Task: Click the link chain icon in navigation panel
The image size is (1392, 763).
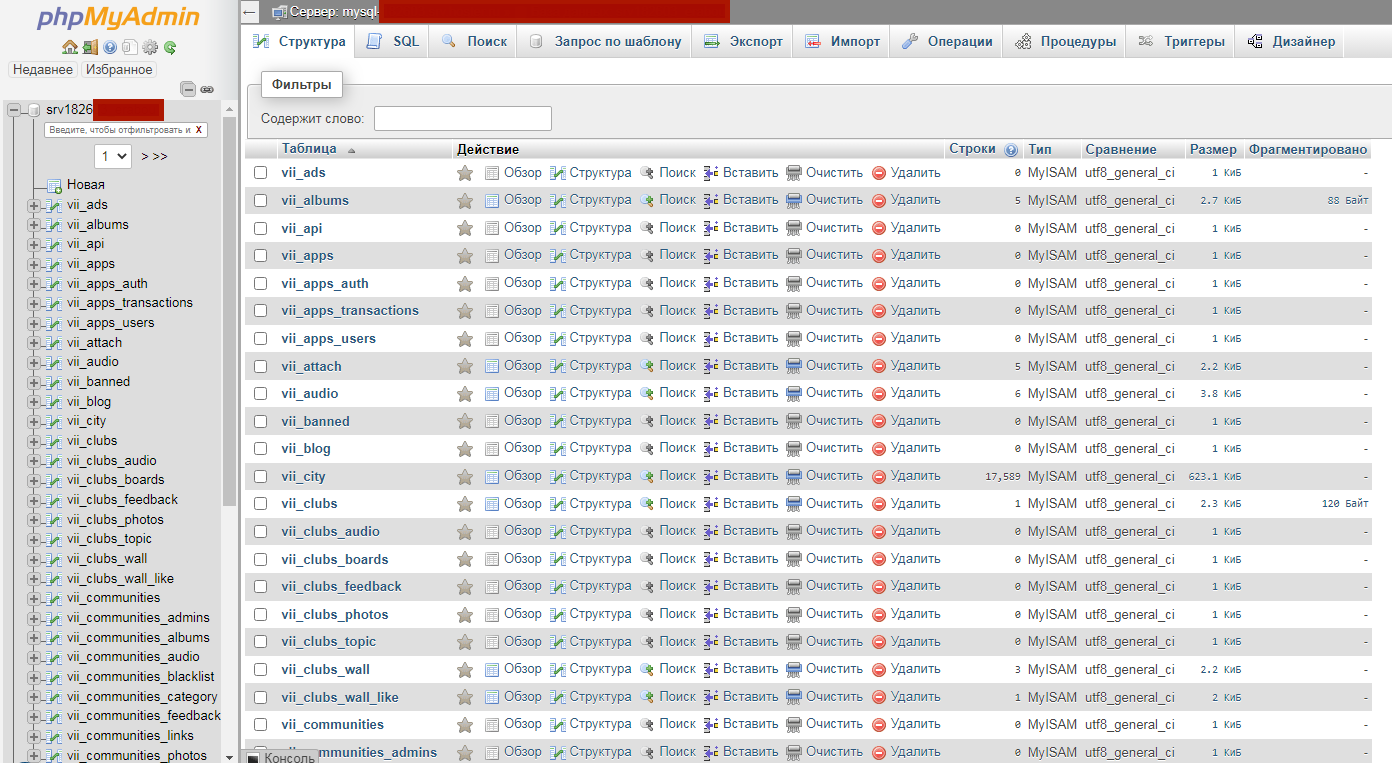Action: [207, 89]
